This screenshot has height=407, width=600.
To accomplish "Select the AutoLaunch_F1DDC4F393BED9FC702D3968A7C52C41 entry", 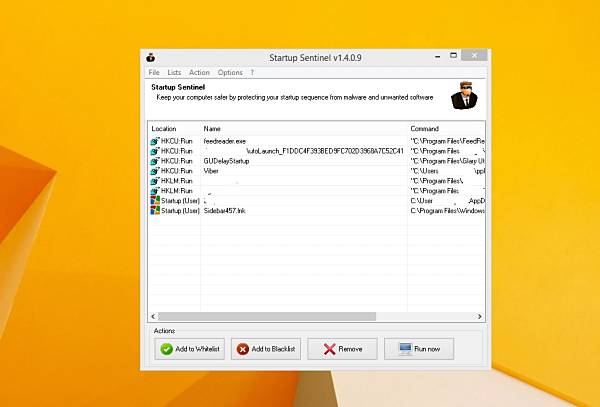I will [325, 151].
